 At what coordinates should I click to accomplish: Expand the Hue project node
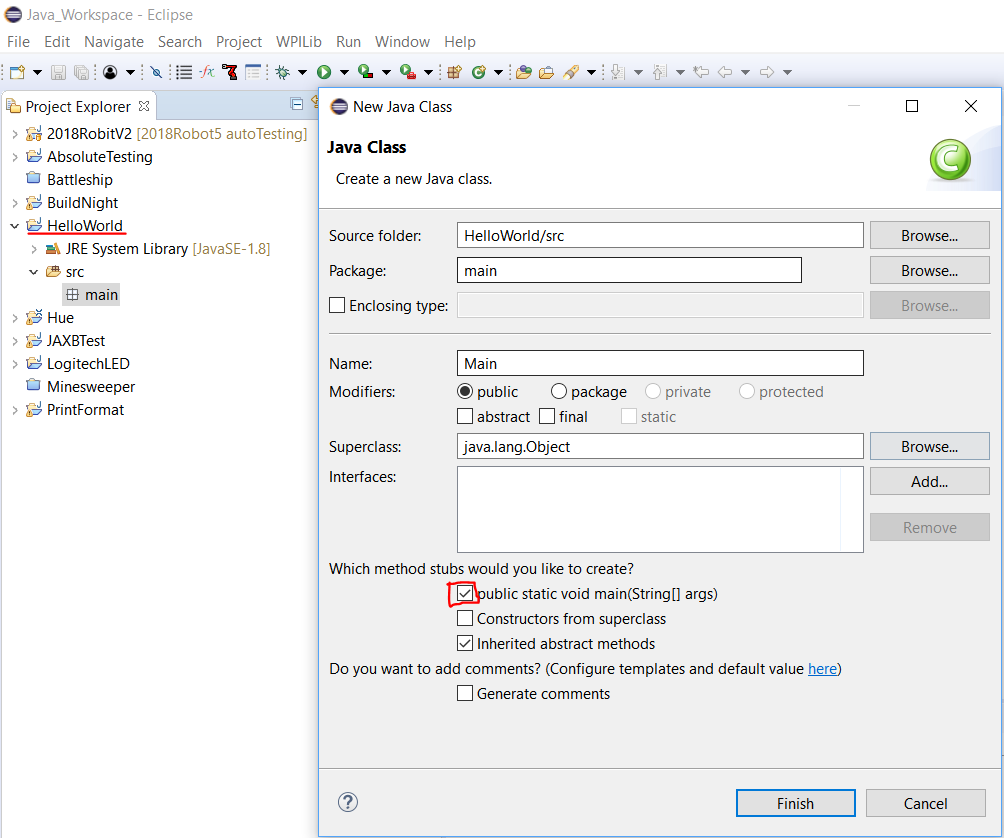click(15, 318)
